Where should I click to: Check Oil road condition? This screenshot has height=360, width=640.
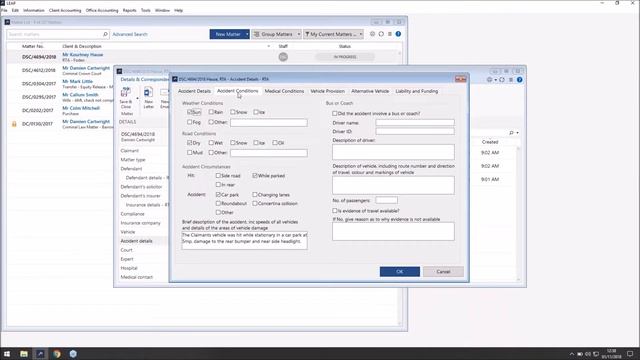[275, 143]
